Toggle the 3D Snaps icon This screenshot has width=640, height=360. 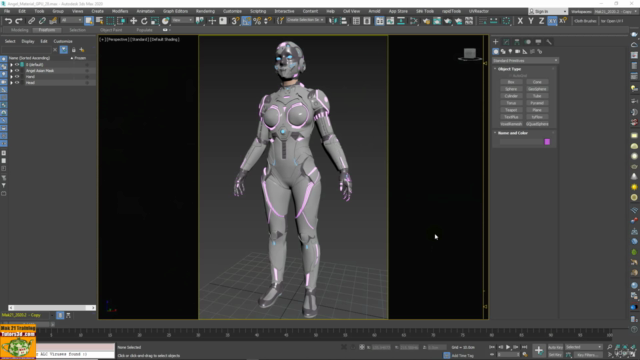235,21
